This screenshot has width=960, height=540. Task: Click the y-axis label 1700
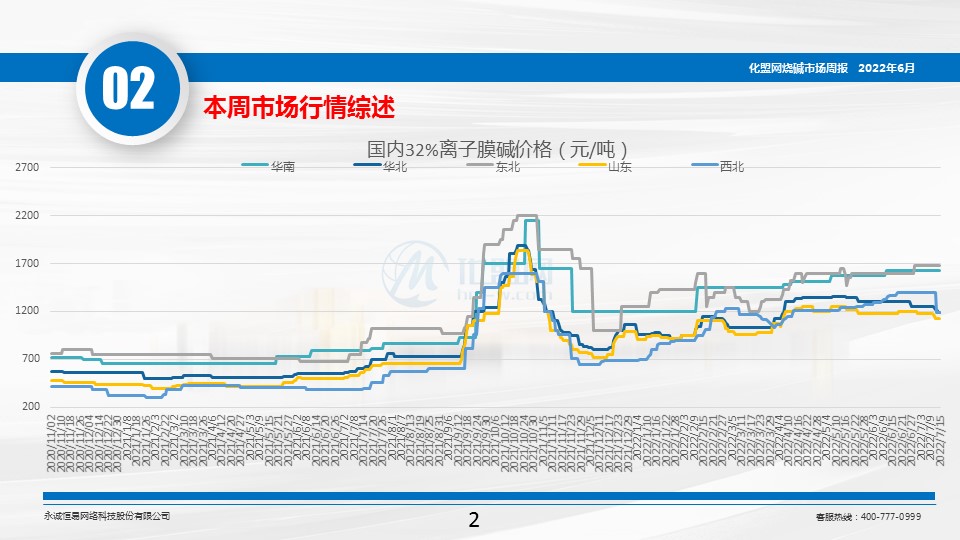click(28, 263)
